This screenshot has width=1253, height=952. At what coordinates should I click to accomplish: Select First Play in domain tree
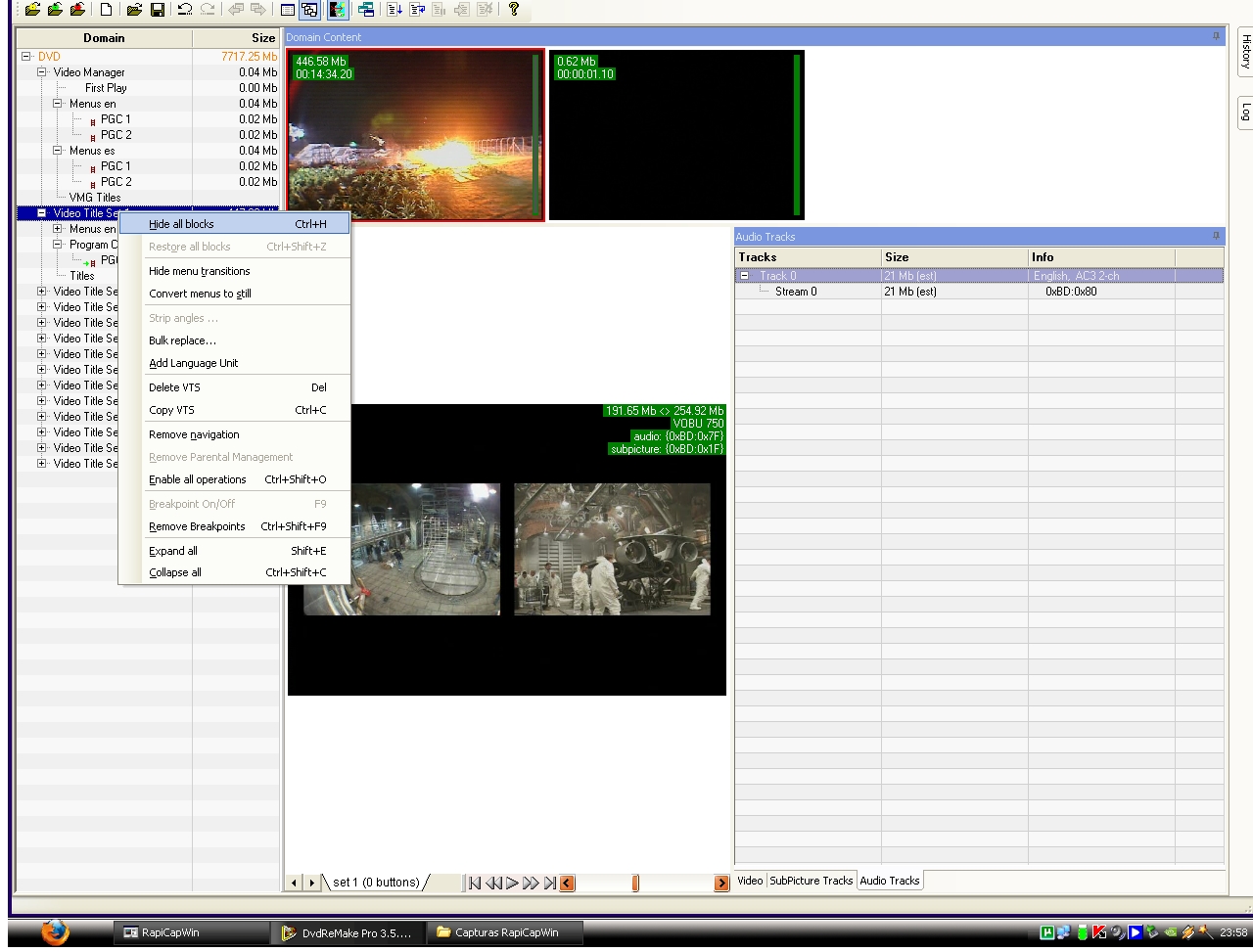tap(106, 88)
